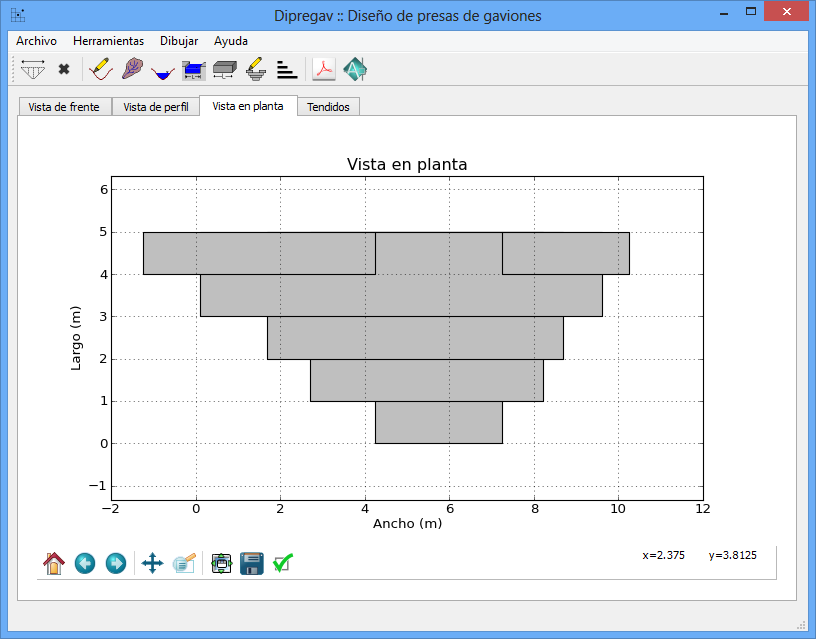Select the pencil curve drawing tool
This screenshot has width=816, height=639.
click(x=100, y=70)
